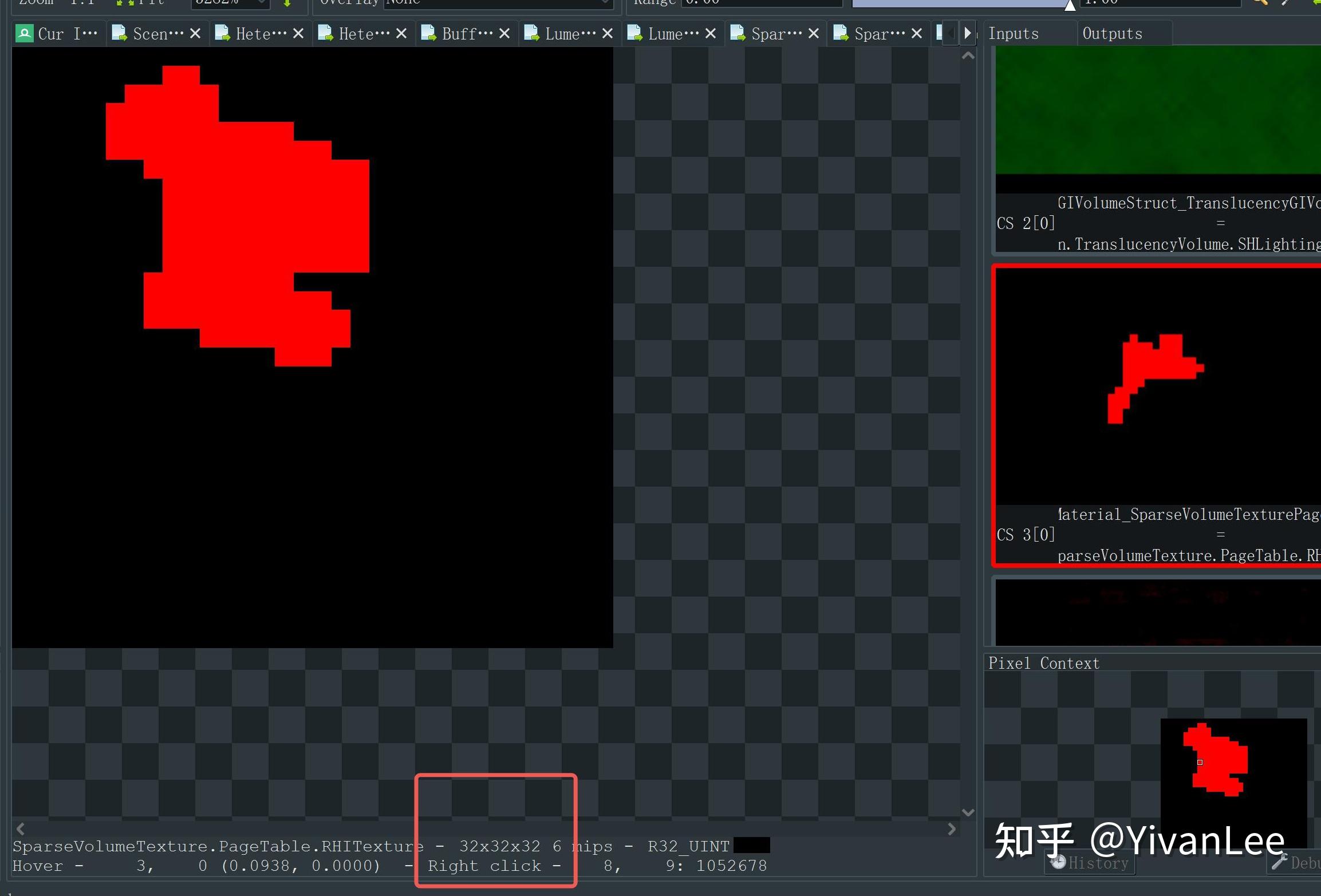Screen dimensions: 1321x896
Task: Click the document icon on the Buff tab
Action: pyautogui.click(x=428, y=33)
